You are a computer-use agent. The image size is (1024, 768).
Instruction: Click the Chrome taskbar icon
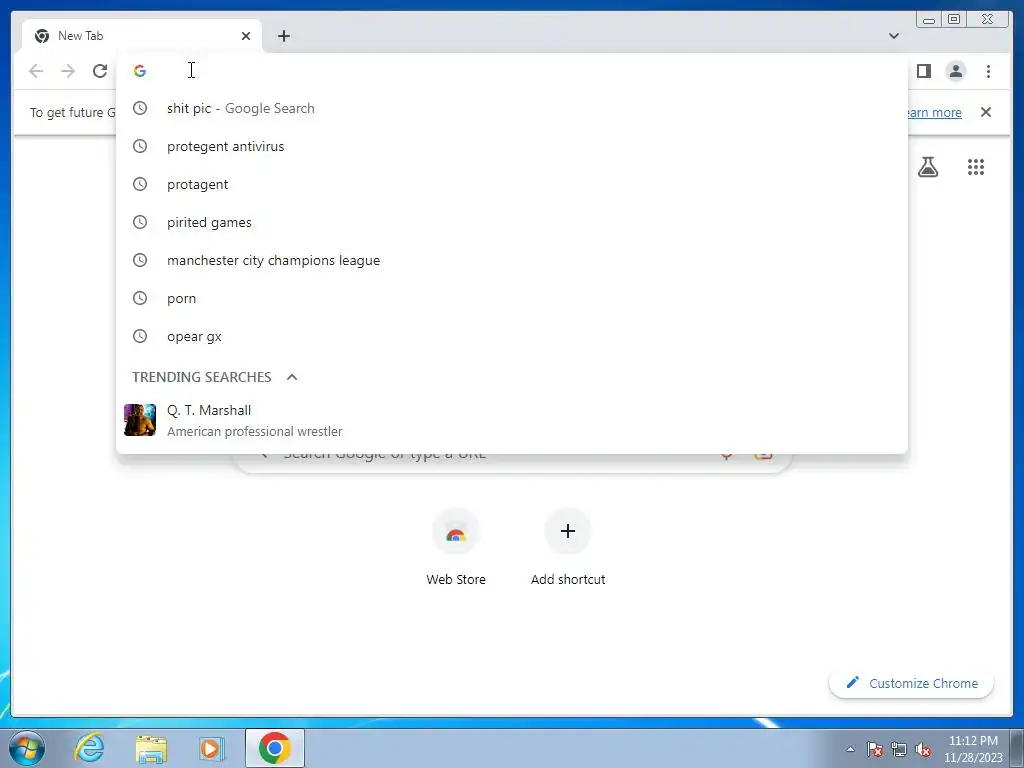point(275,748)
